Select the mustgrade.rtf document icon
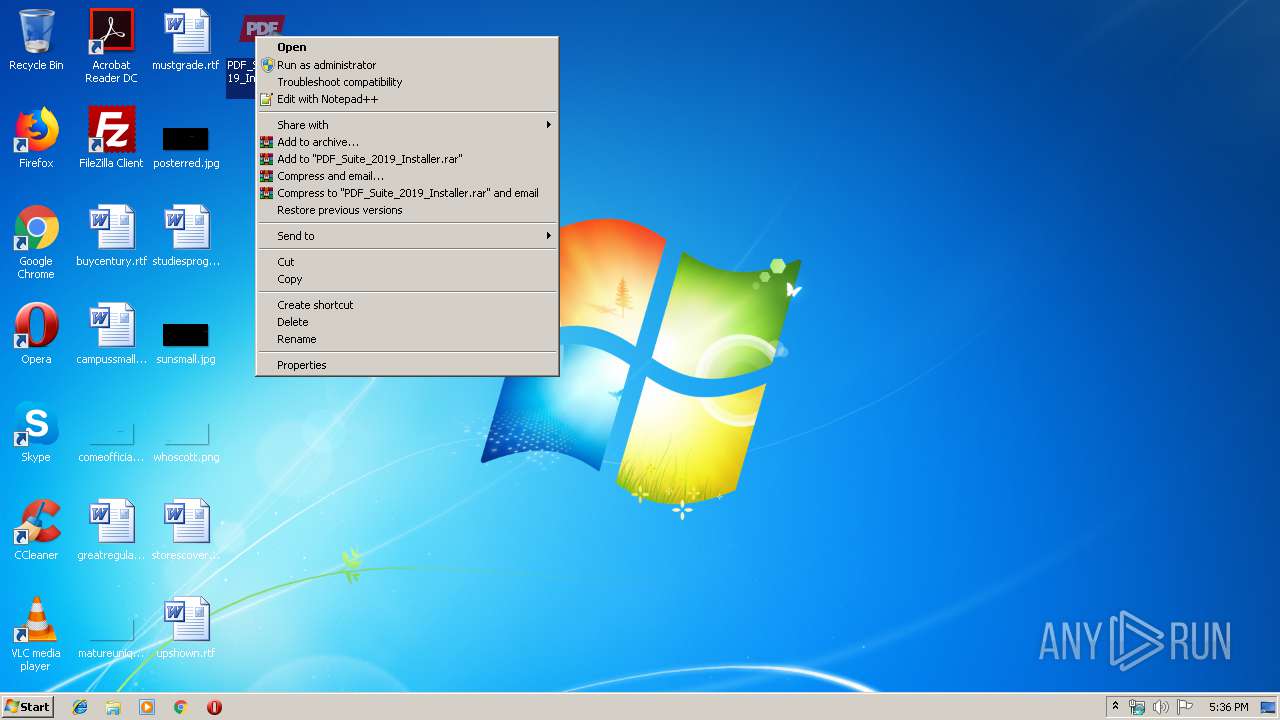The height and width of the screenshot is (720, 1280). 186,40
